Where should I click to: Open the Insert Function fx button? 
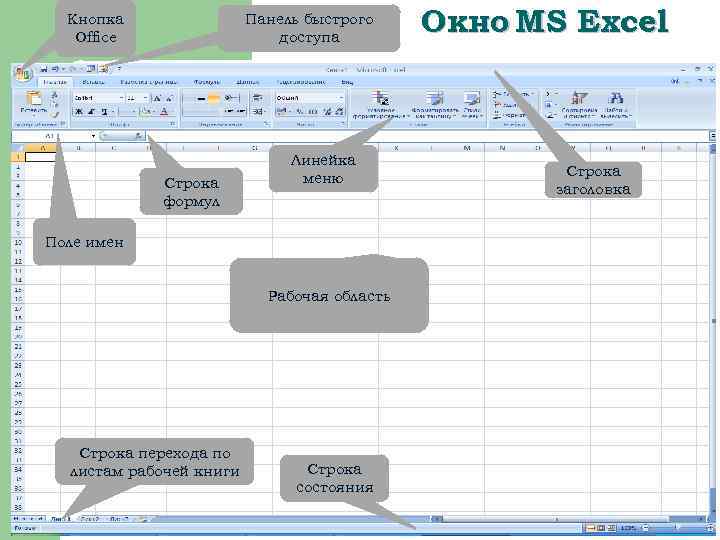point(138,136)
